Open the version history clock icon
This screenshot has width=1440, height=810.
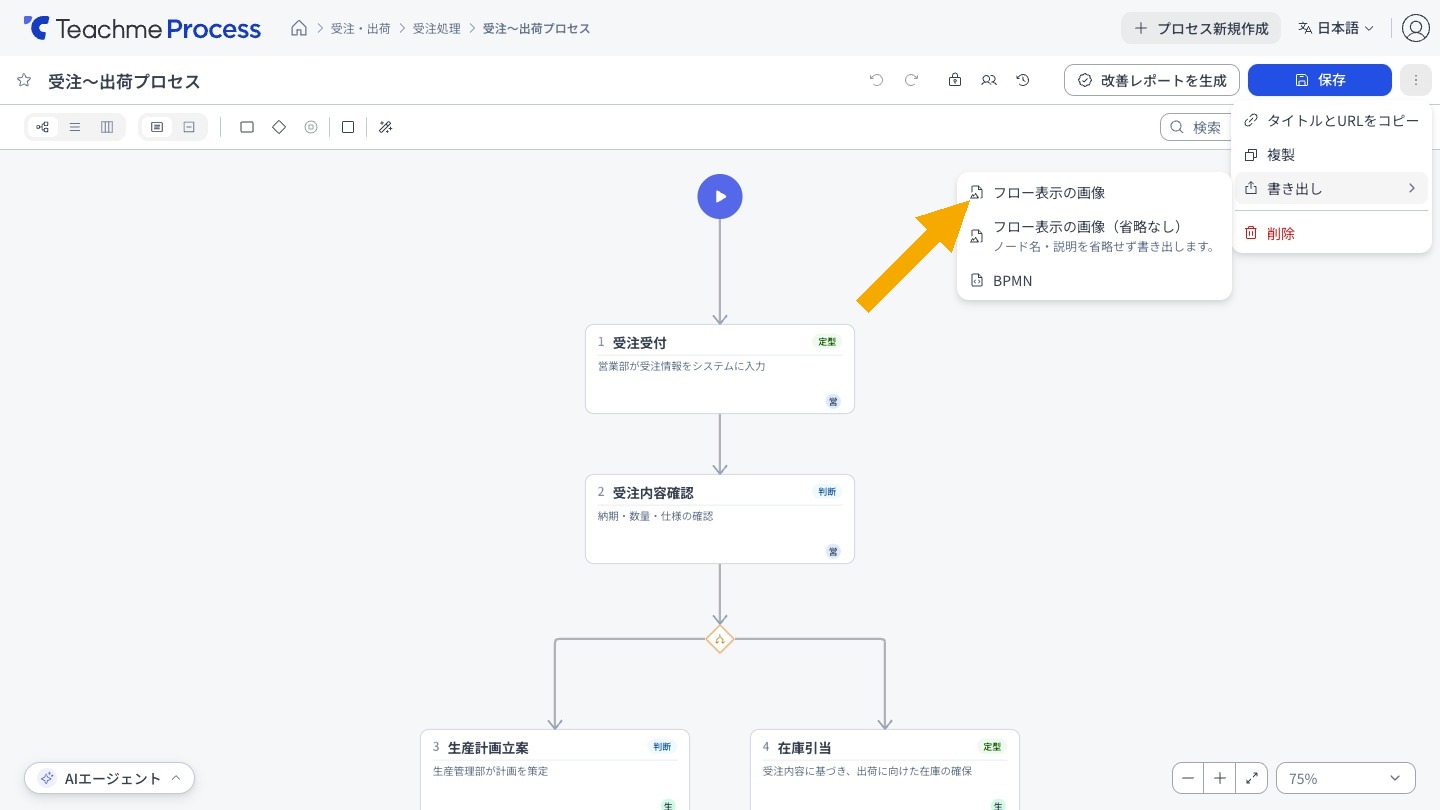(x=1023, y=80)
